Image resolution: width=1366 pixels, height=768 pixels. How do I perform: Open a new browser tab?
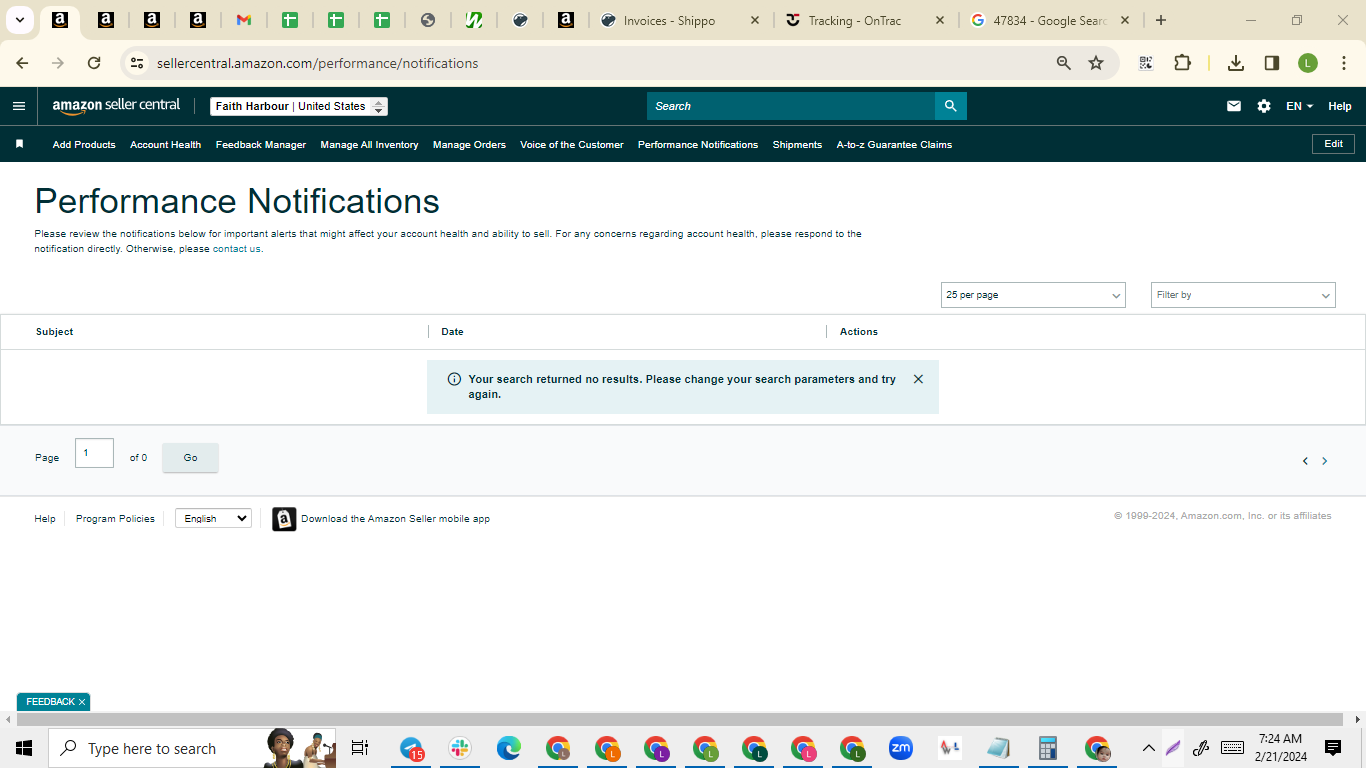pos(1161,20)
